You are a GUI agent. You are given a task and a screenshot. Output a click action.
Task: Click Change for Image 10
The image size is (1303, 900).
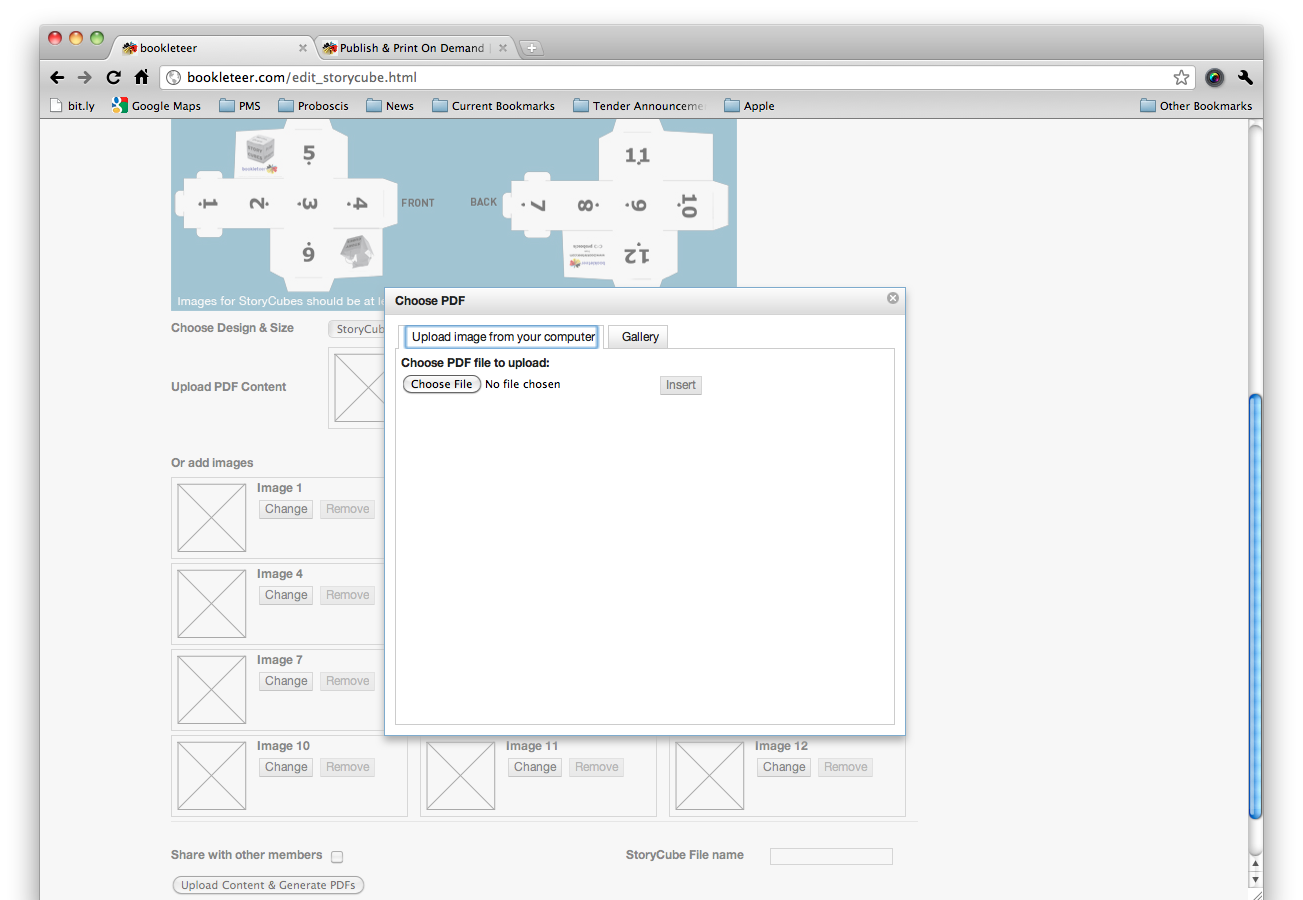286,767
